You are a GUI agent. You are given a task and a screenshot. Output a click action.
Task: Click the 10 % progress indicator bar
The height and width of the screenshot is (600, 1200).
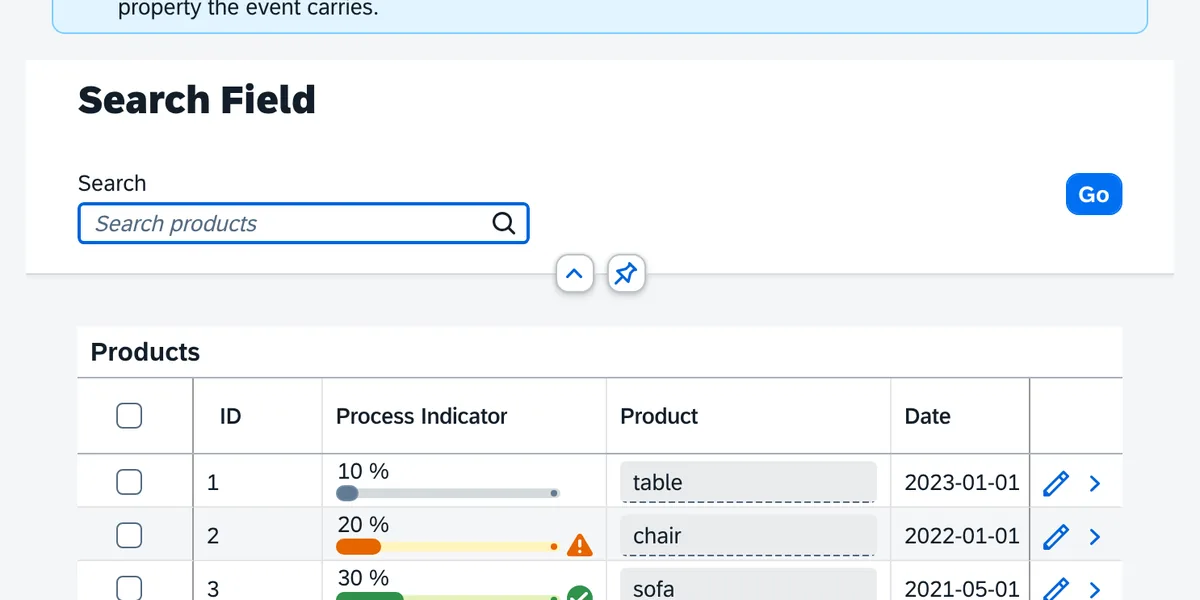click(448, 493)
